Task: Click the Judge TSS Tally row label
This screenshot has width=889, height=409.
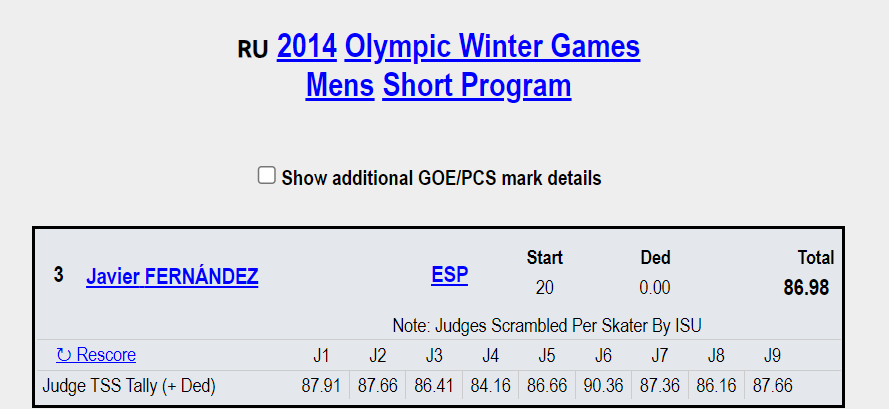Action: coord(129,385)
